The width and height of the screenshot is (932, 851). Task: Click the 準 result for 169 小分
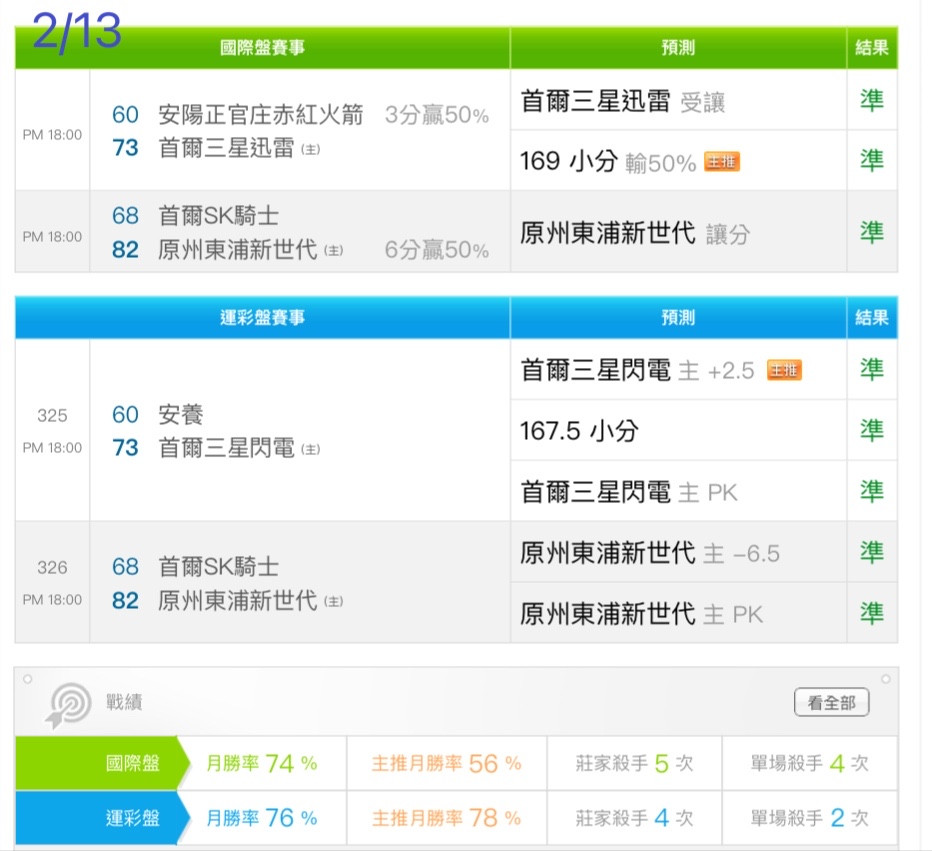871,160
